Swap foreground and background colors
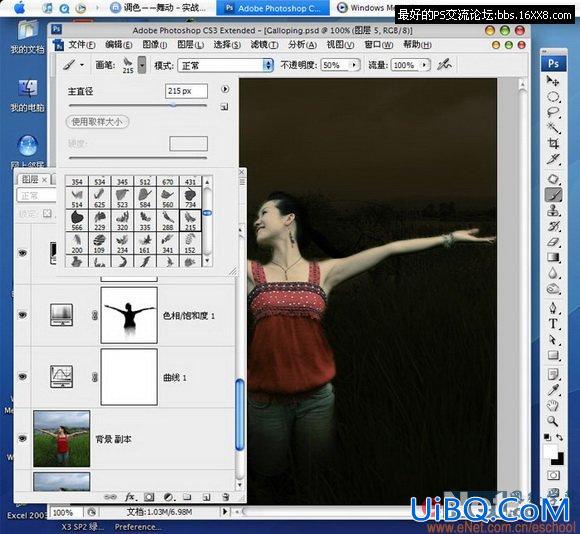The image size is (580, 534). tap(560, 437)
